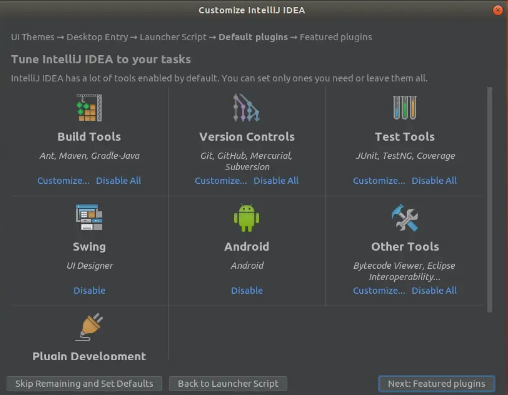The height and width of the screenshot is (395, 508).
Task: Disable the Android plugin
Action: [247, 291]
